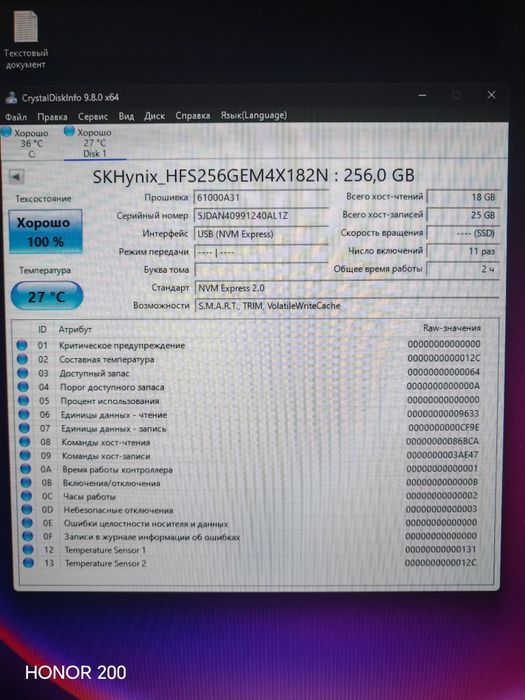This screenshot has height=700, width=525.
Task: Open the Текстовый документ desktop file
Action: click(x=25, y=39)
